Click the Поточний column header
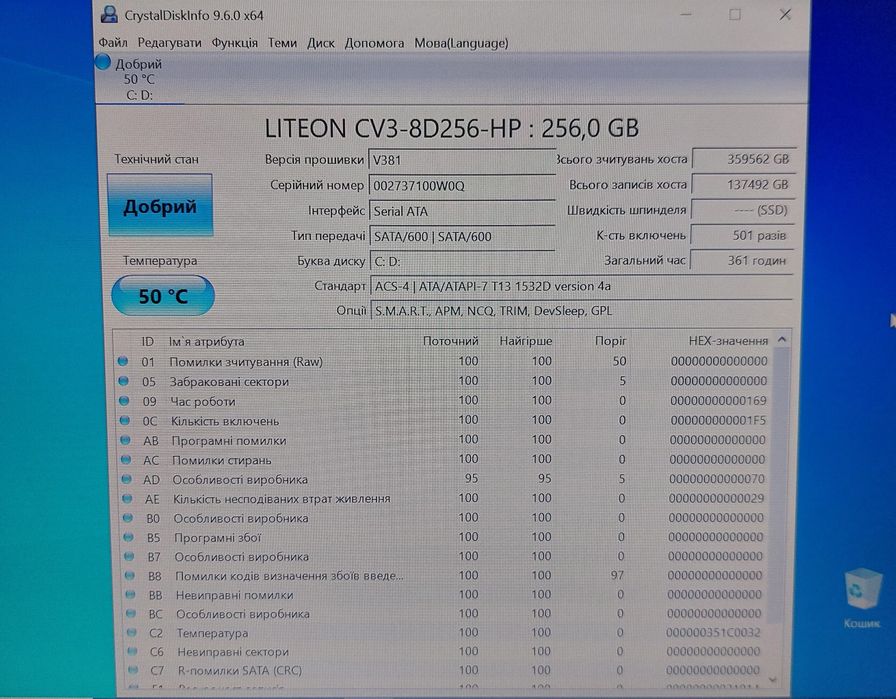This screenshot has height=699, width=896. click(x=450, y=341)
